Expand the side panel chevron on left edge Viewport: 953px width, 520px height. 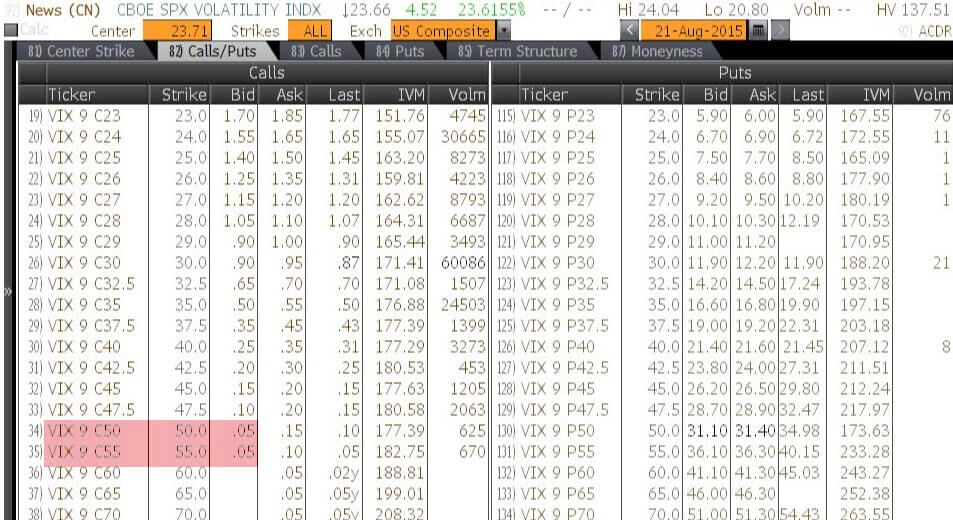pos(8,293)
